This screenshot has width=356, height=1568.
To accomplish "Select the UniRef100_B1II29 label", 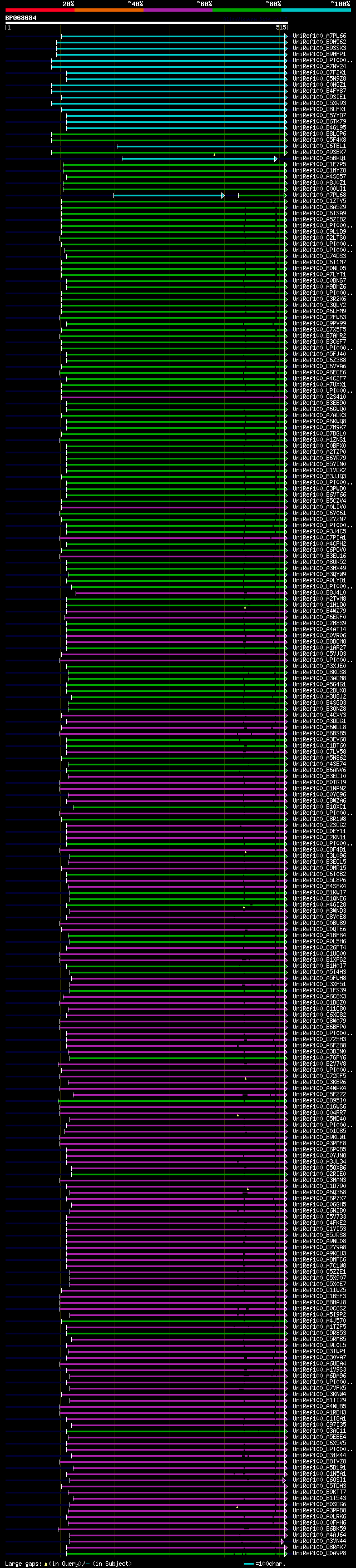I will click(319, 1400).
